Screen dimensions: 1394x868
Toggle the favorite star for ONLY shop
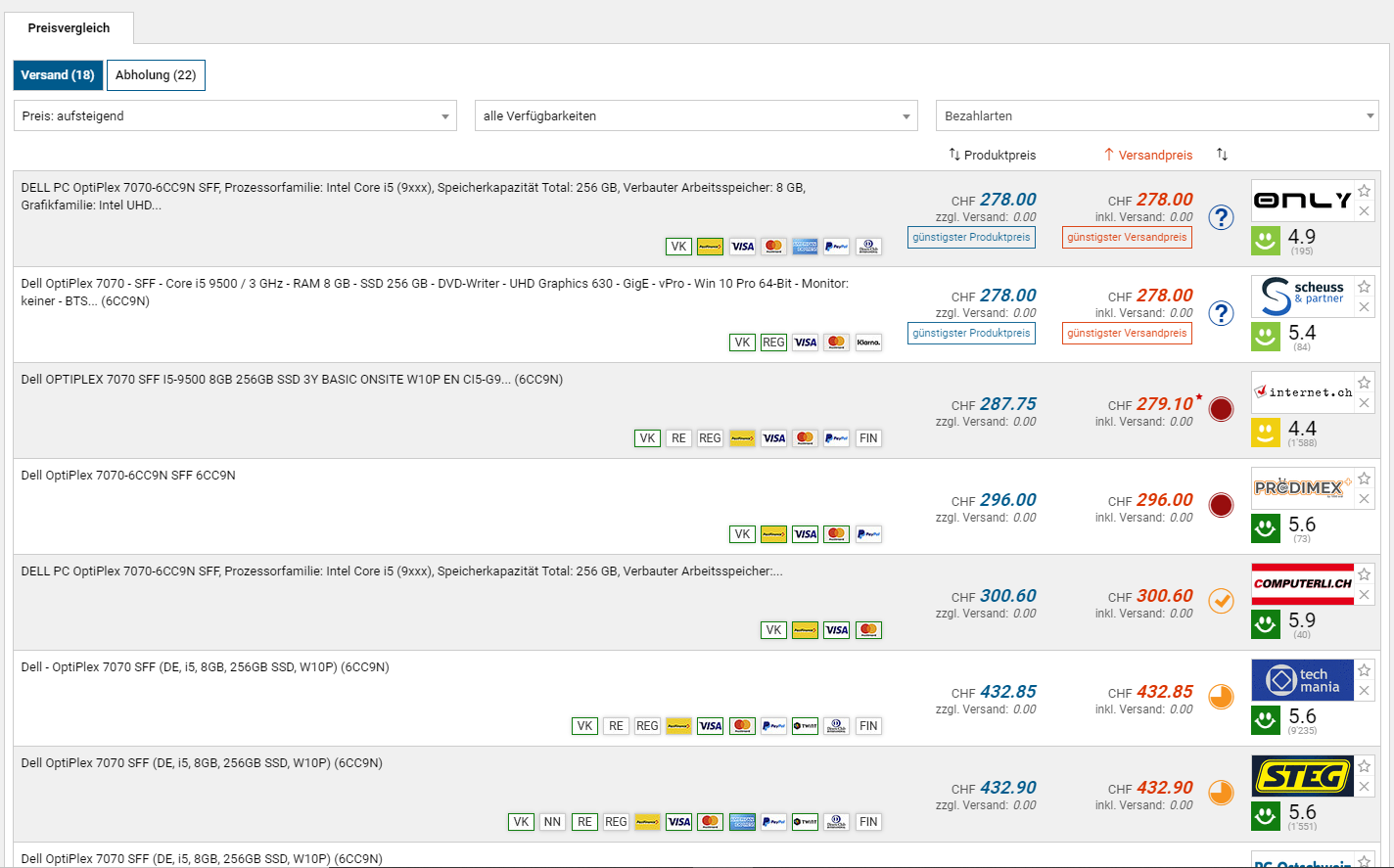point(1364,191)
